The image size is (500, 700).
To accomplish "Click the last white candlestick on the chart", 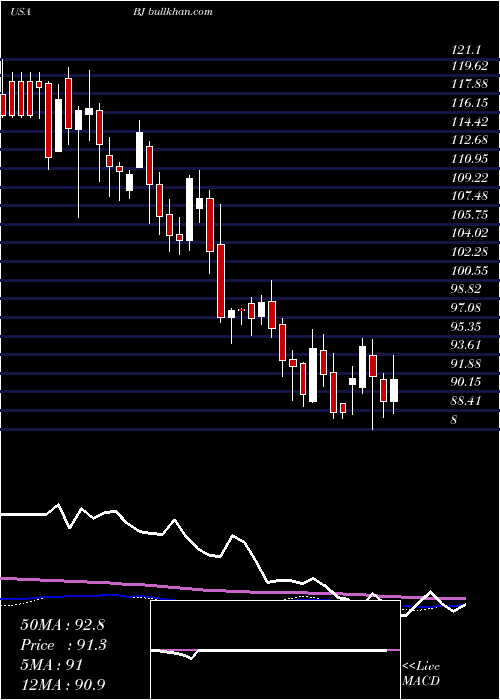I will click(x=394, y=390).
